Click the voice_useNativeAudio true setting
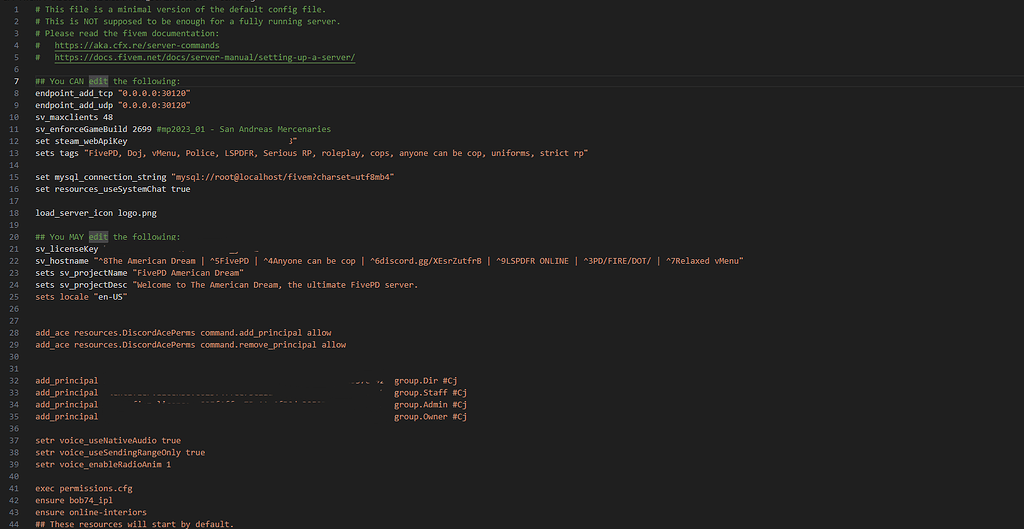1024x529 pixels. click(120, 440)
